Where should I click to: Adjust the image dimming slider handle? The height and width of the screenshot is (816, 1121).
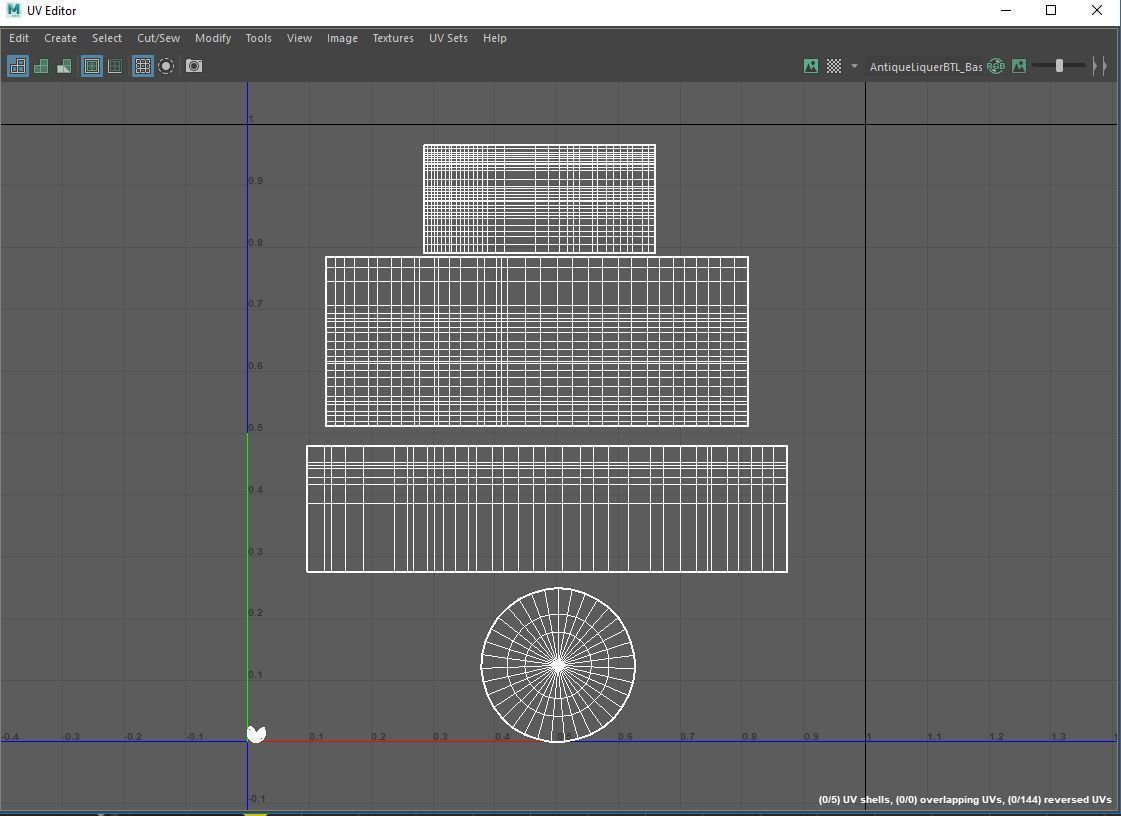pos(1060,66)
